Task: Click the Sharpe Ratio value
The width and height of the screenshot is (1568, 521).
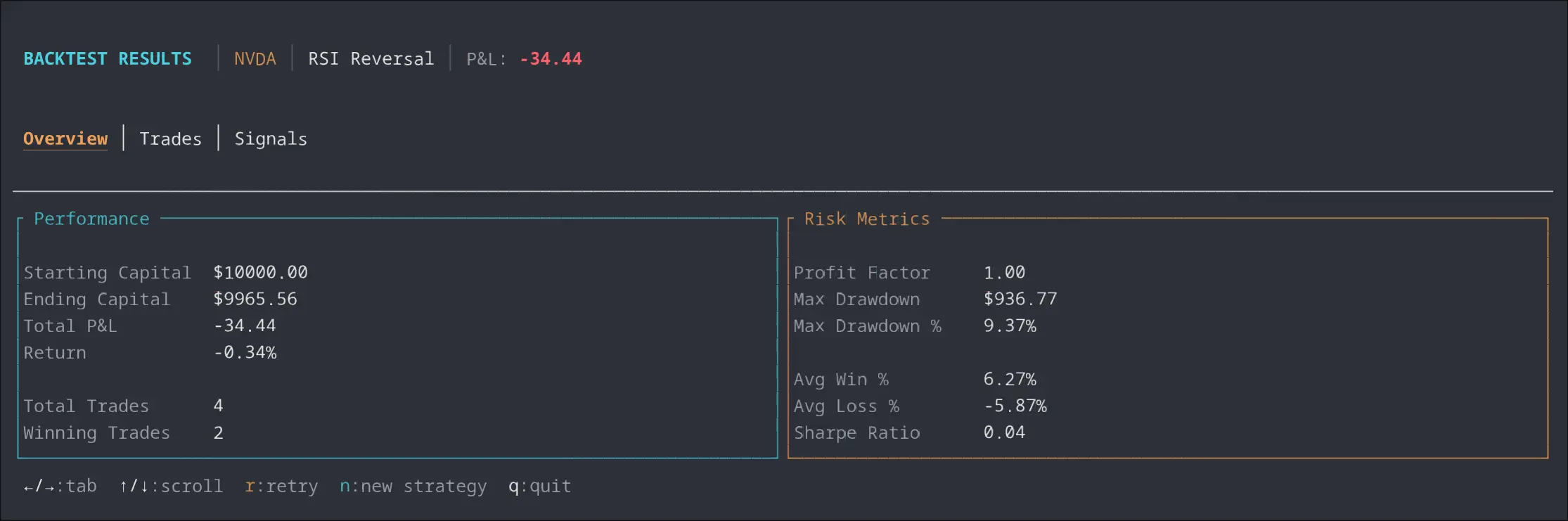Action: (x=1006, y=432)
